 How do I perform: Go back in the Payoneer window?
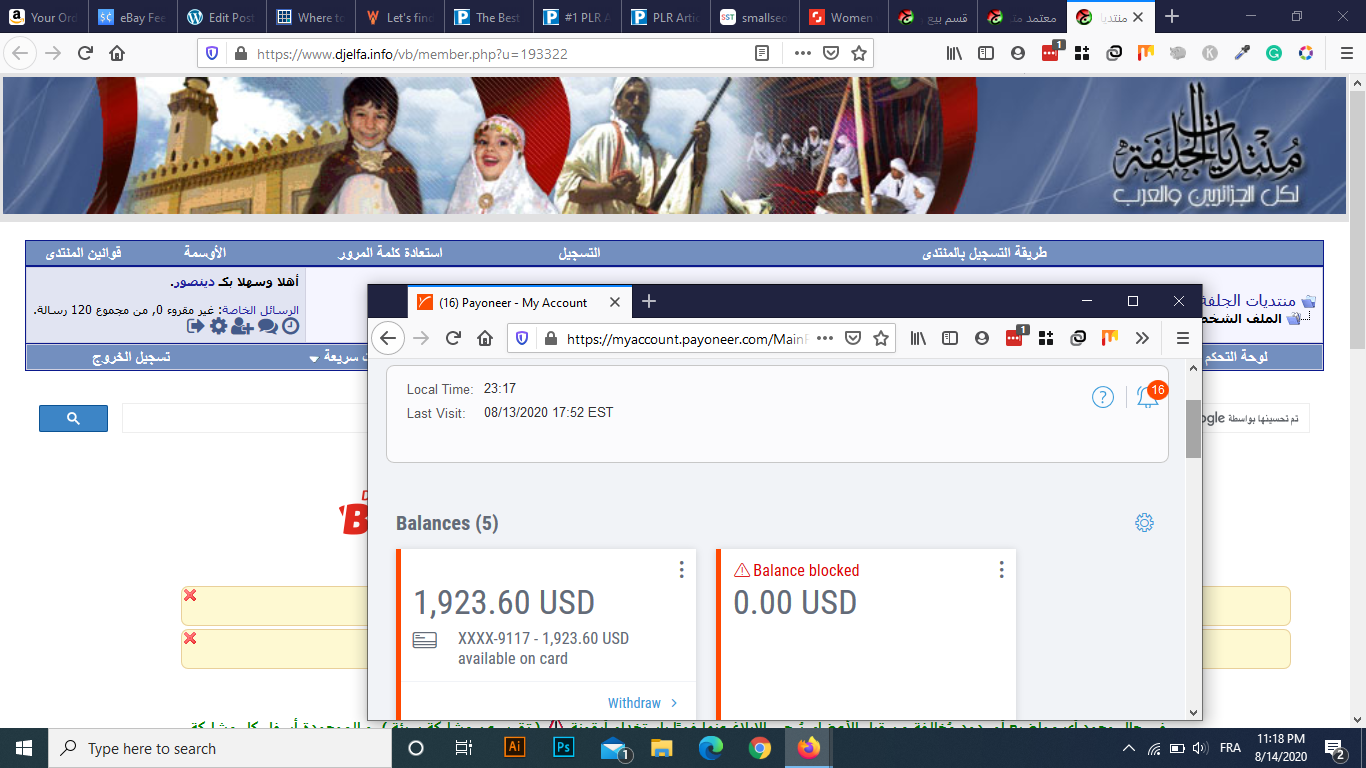(x=389, y=339)
